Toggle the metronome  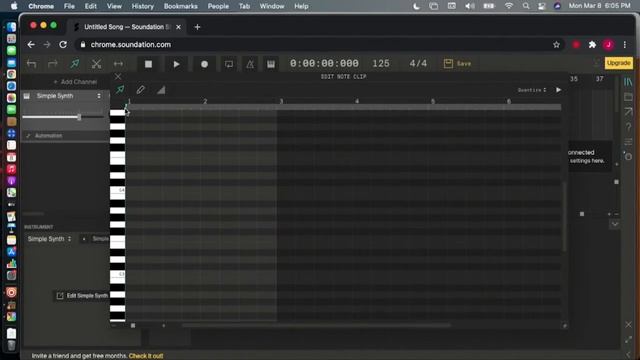coord(250,64)
